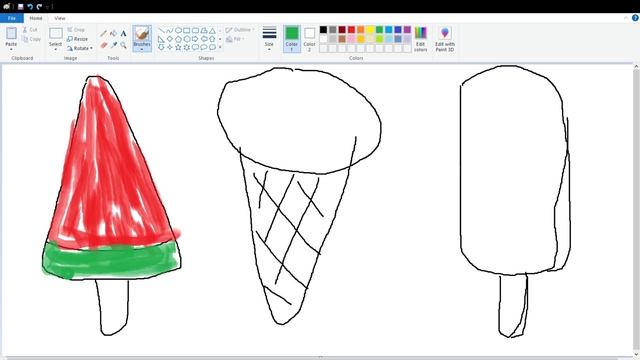The width and height of the screenshot is (640, 360).
Task: Click Edit with Paint 3D icon
Action: (445, 33)
